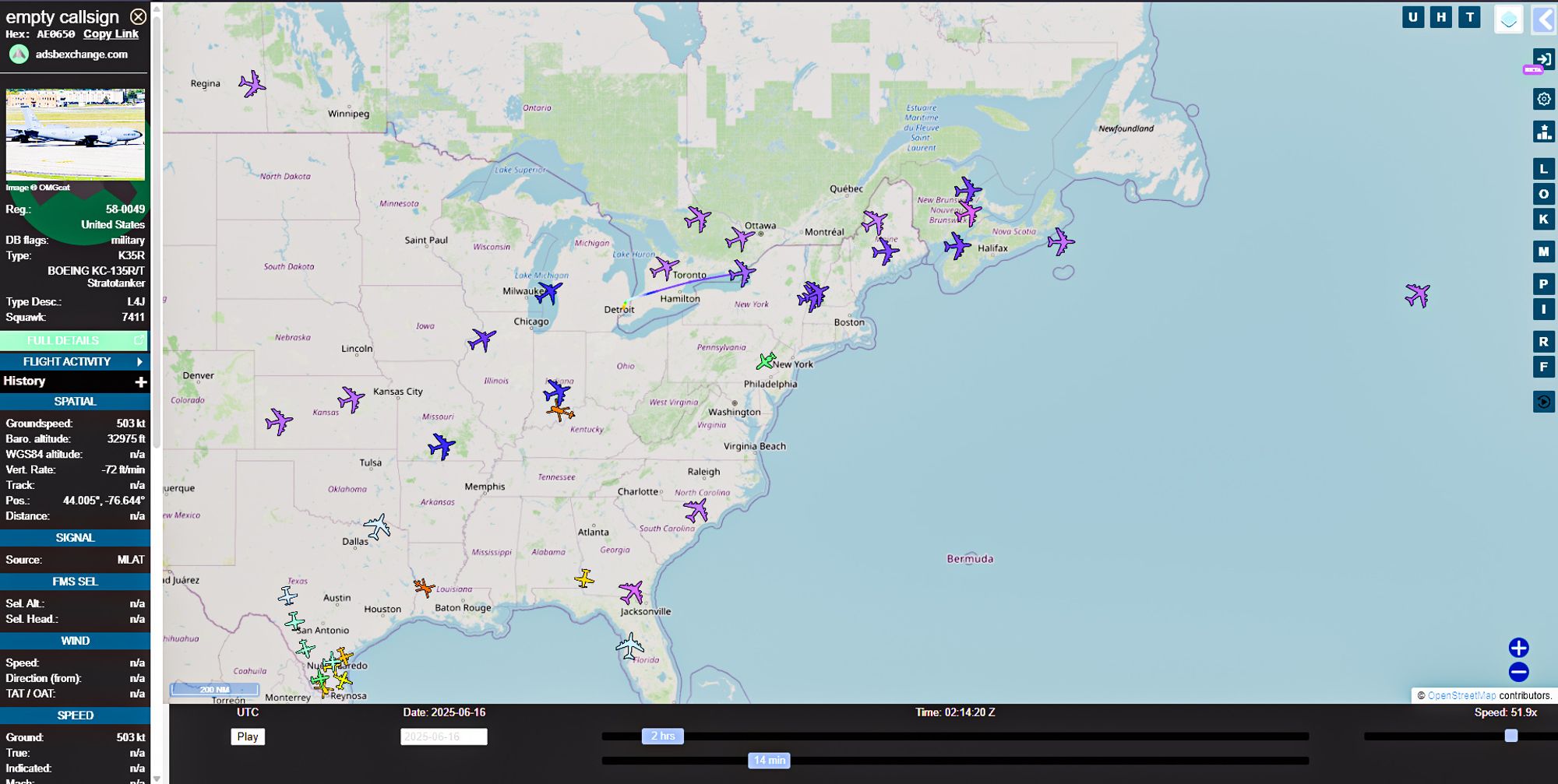
Task: Select the aircraft west of Toronto
Action: pyautogui.click(x=664, y=269)
